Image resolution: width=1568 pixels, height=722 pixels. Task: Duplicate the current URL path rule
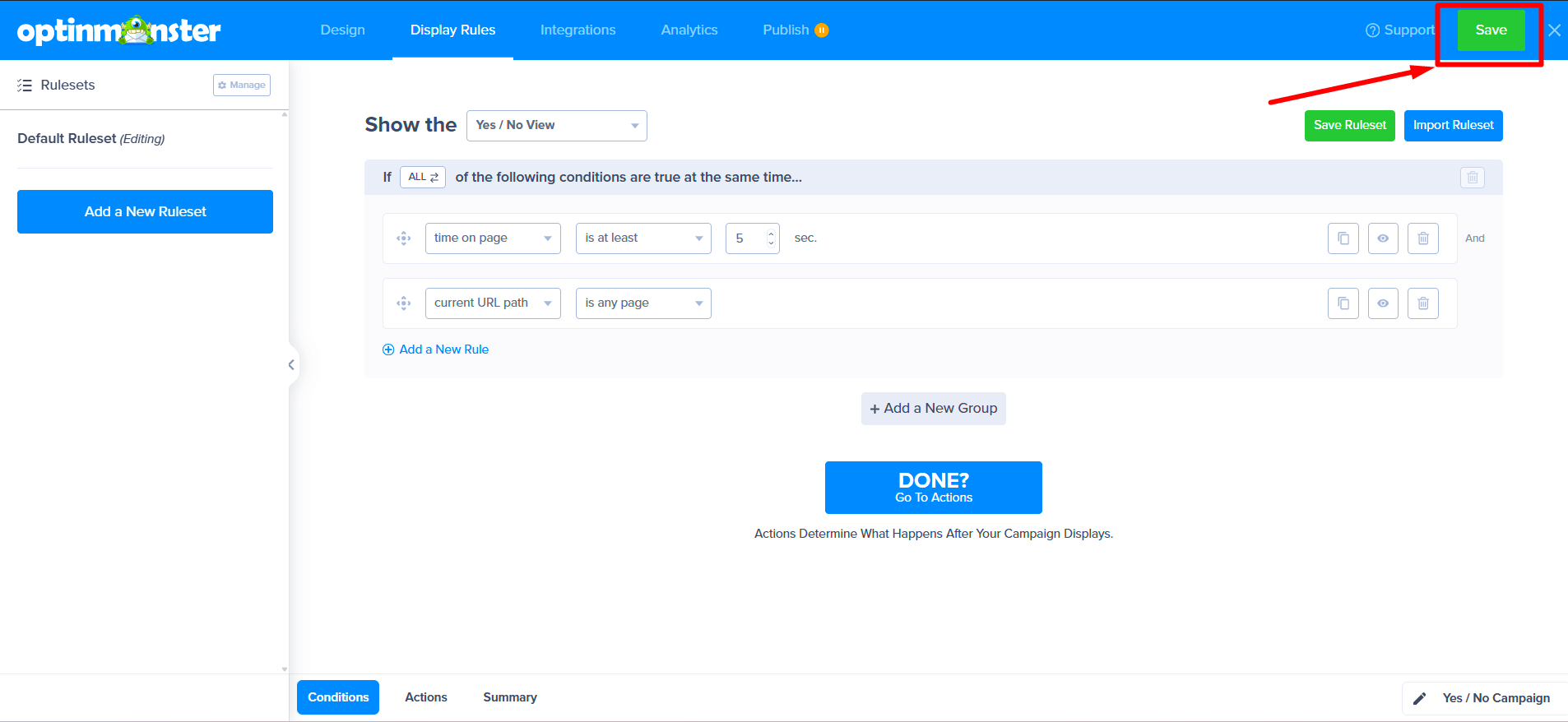click(x=1343, y=303)
